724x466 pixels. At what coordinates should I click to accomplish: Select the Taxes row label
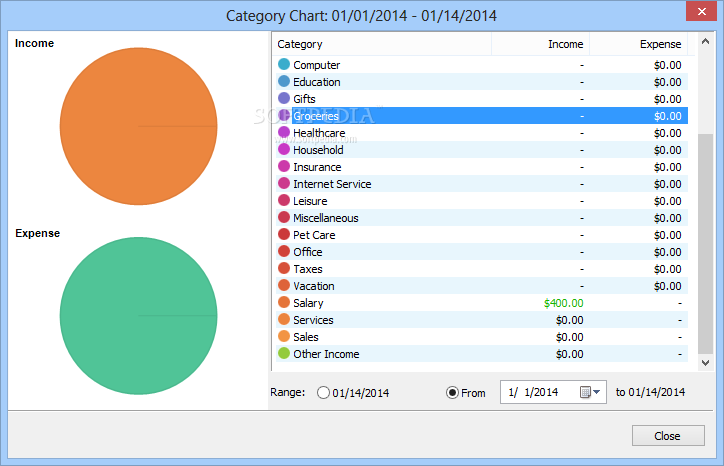[x=308, y=269]
